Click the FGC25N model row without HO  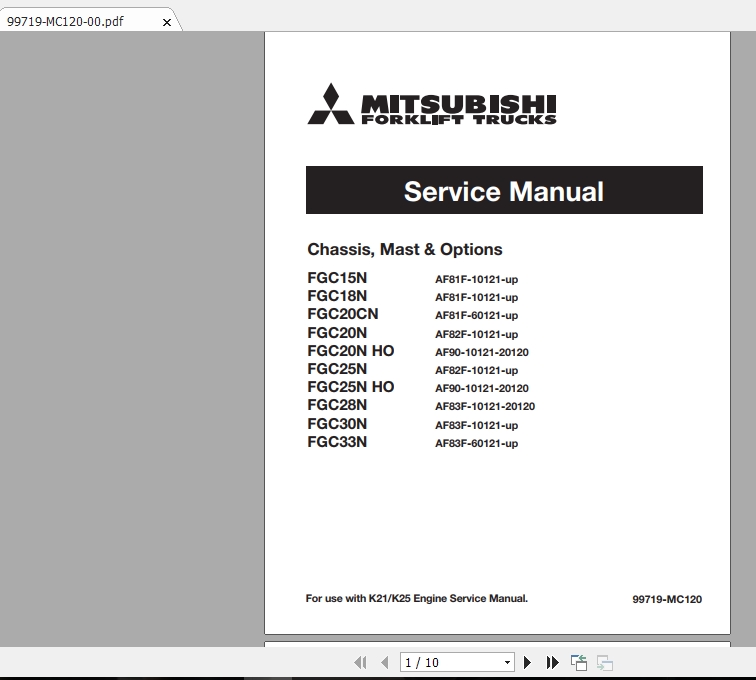(337, 369)
